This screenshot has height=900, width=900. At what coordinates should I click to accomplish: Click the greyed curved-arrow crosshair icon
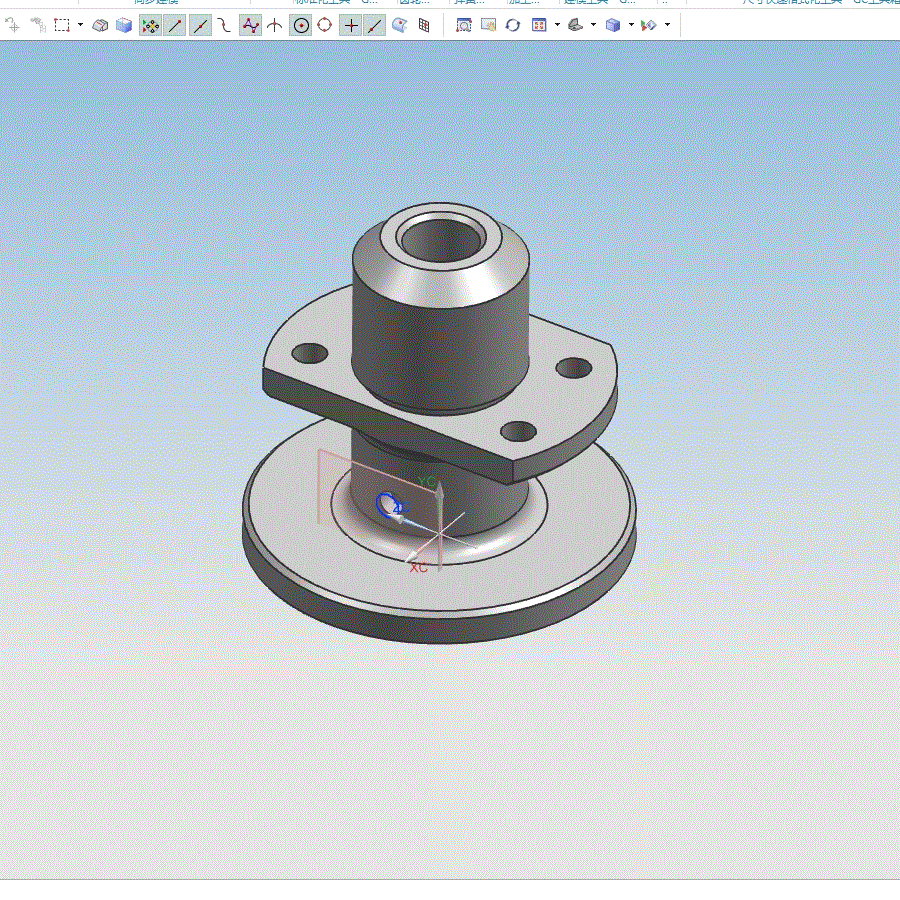pyautogui.click(x=12, y=25)
